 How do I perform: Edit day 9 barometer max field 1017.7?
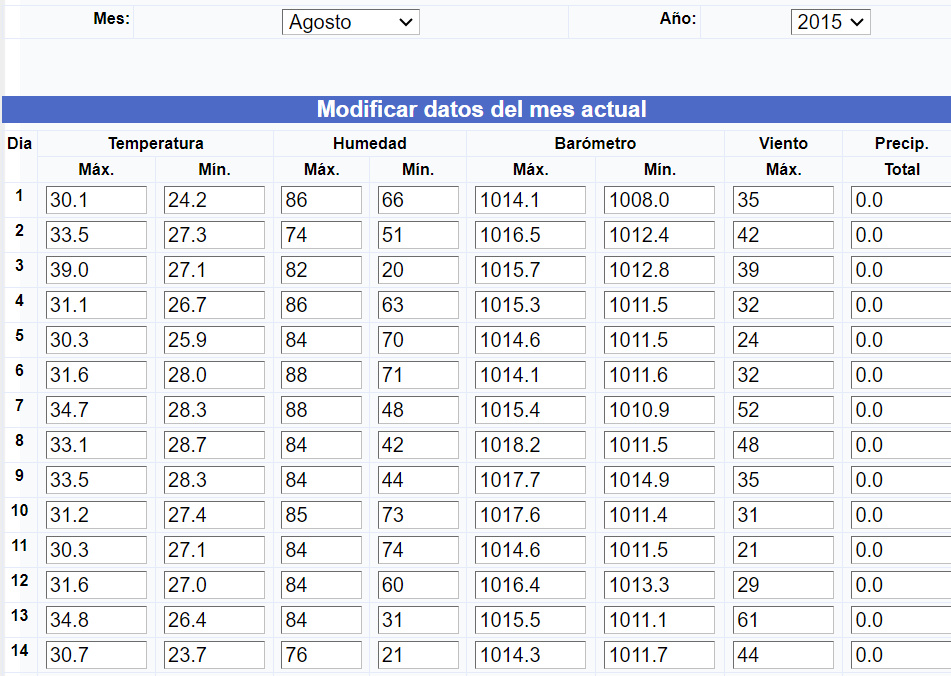coord(531,480)
